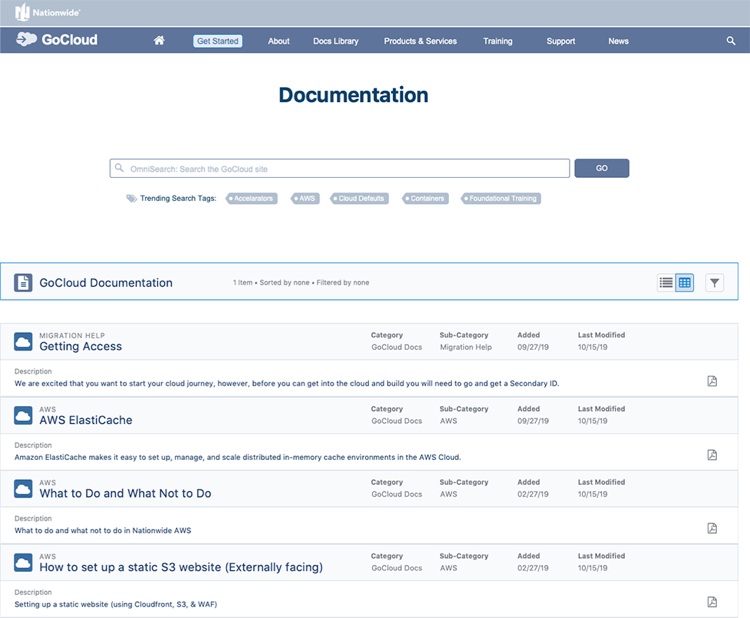Screen dimensions: 750x618
Task: Click 'Migration Help' sub-category value
Action: pos(465,347)
